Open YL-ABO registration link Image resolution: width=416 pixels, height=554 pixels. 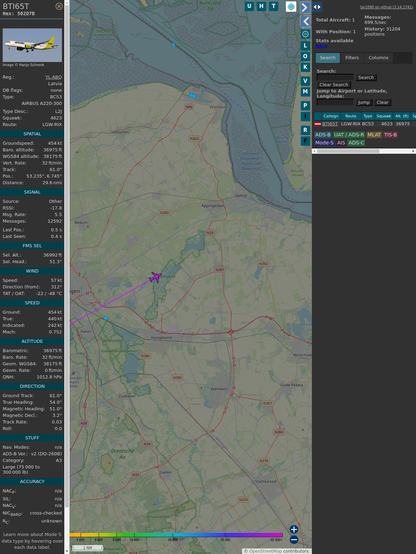click(x=53, y=77)
